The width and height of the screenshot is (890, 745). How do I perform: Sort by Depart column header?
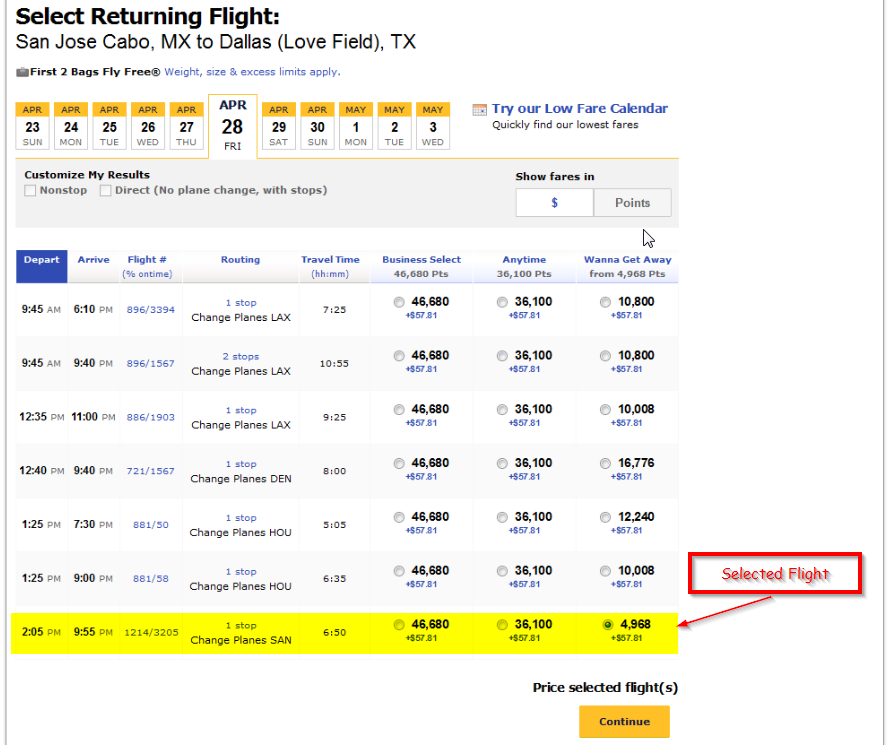(41, 266)
